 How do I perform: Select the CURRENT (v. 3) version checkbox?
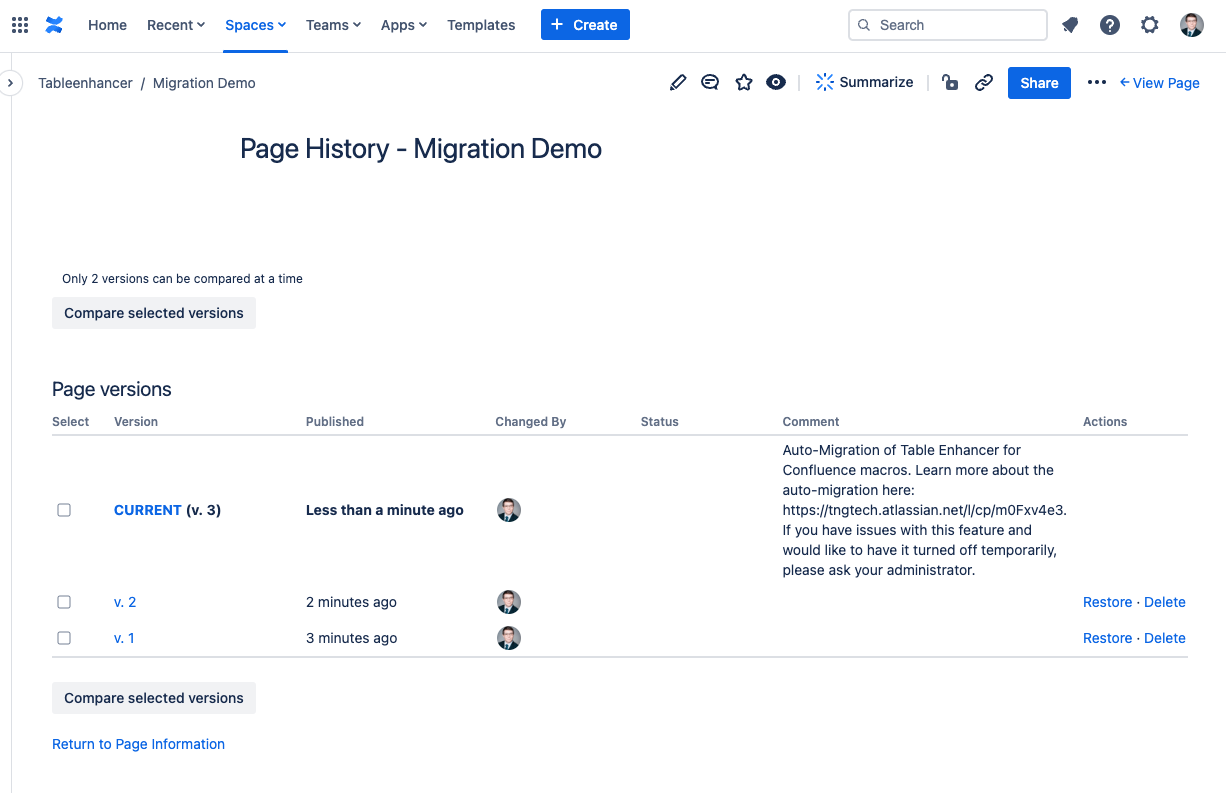coord(64,510)
